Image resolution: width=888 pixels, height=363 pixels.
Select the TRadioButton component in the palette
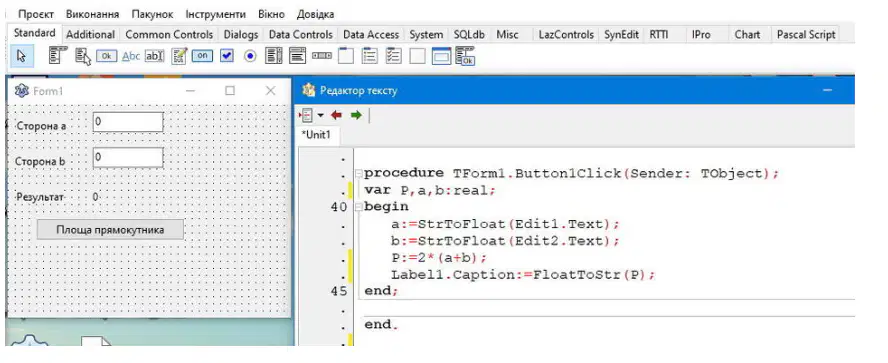251,56
